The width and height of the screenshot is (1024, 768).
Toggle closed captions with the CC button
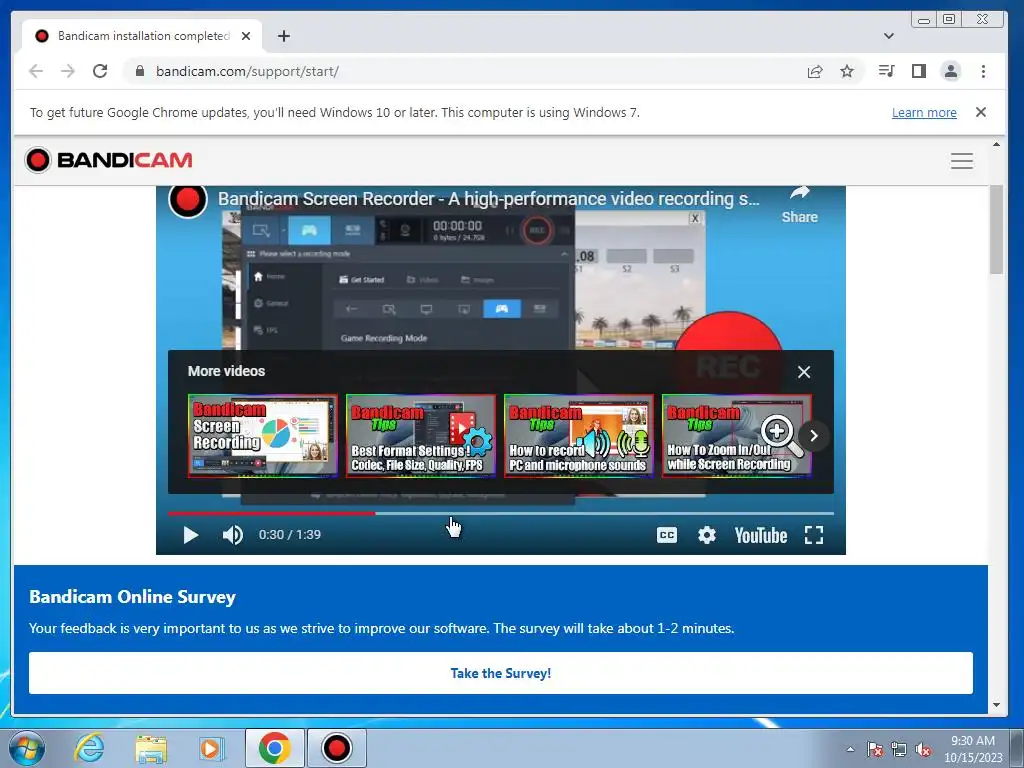[x=666, y=535]
